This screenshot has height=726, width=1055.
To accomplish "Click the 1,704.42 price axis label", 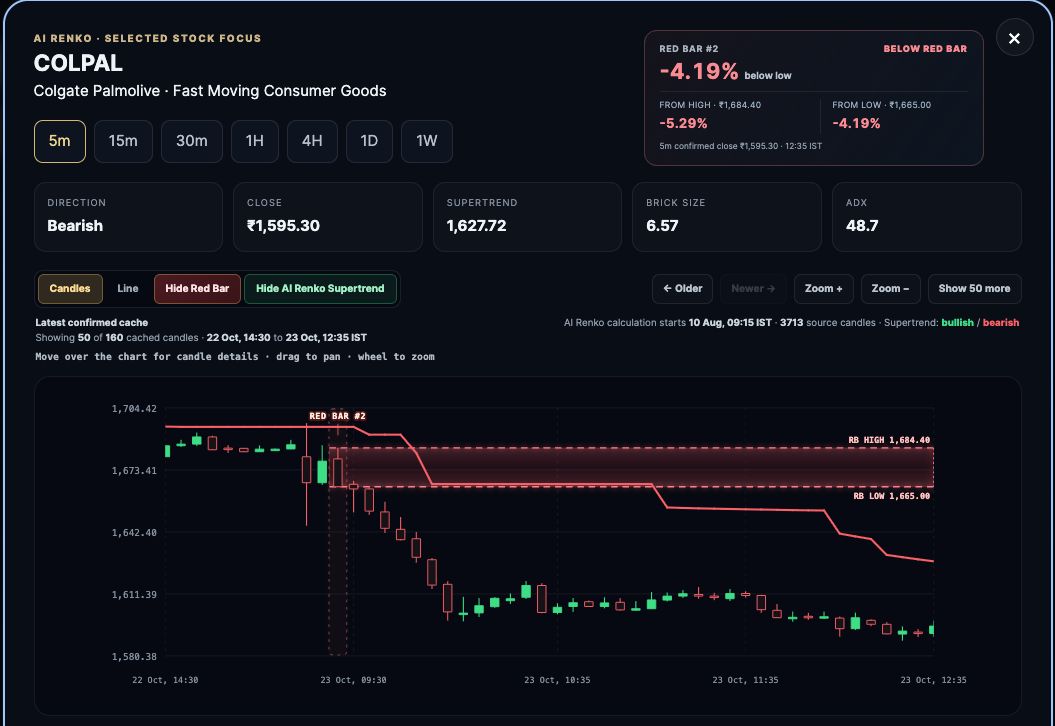I will [x=134, y=408].
